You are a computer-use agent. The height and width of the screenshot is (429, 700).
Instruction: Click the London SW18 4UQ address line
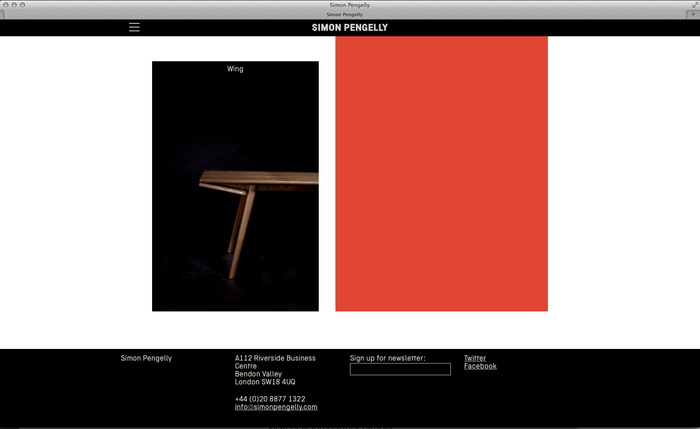(x=265, y=382)
